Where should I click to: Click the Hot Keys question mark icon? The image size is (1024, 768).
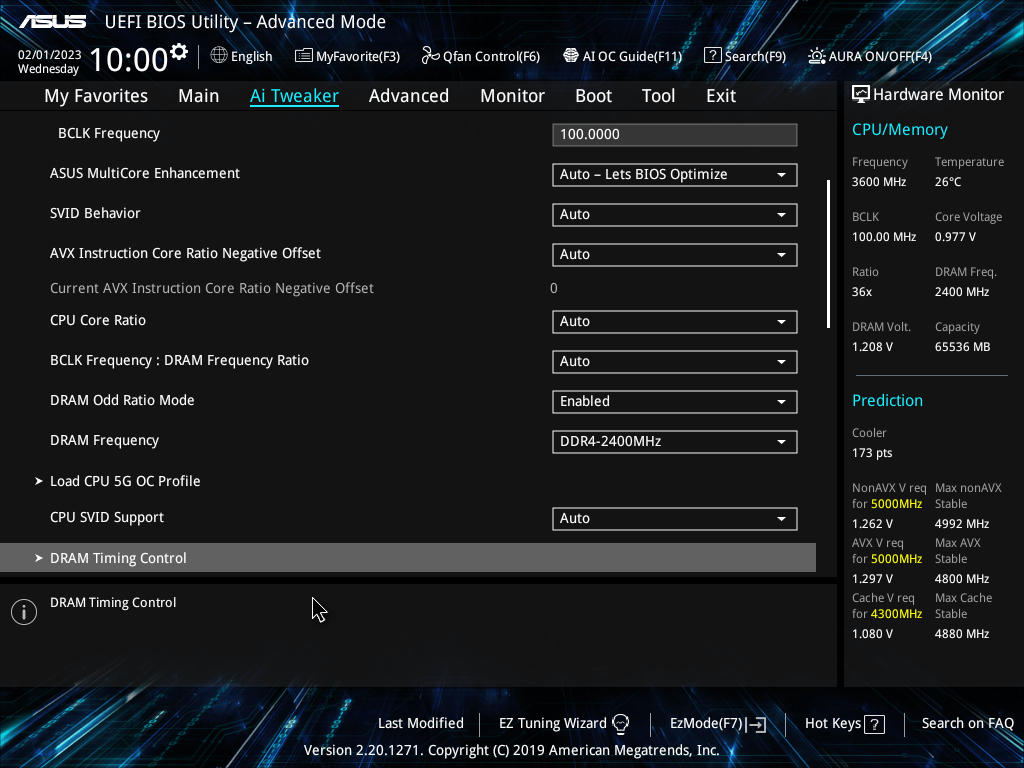[x=874, y=724]
